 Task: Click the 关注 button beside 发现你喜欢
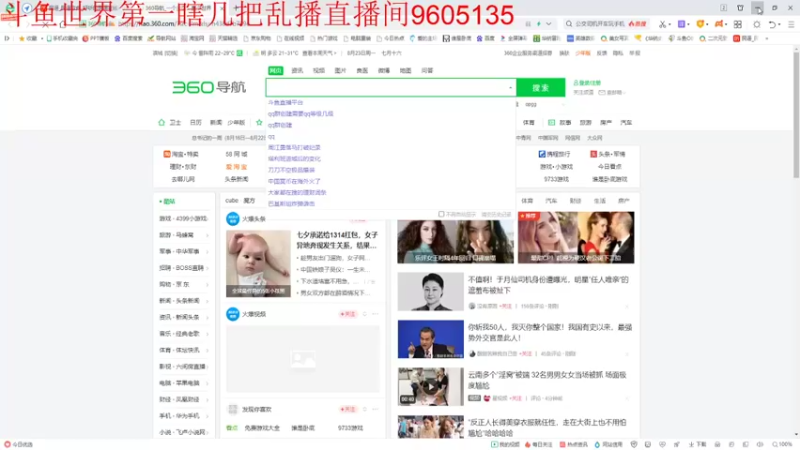[x=348, y=409]
